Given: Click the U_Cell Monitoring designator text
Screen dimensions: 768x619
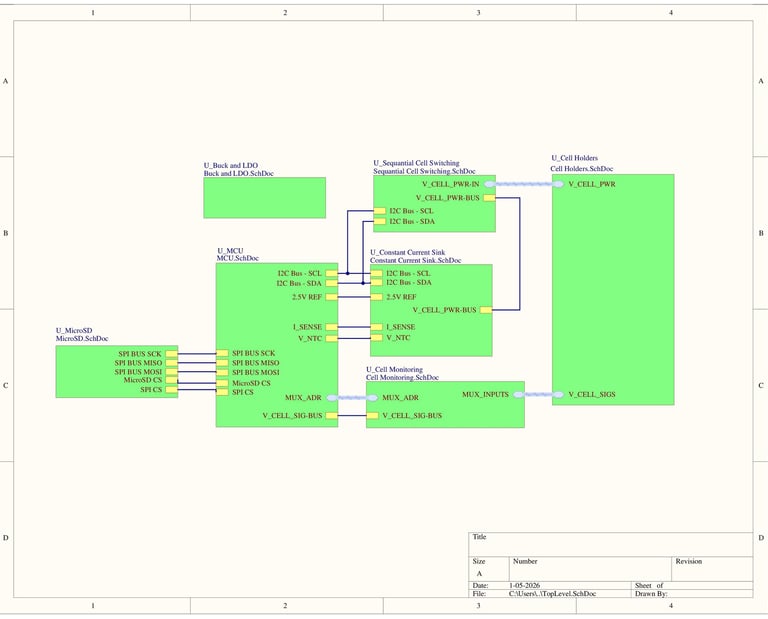Looking at the screenshot, I should click(x=394, y=370).
